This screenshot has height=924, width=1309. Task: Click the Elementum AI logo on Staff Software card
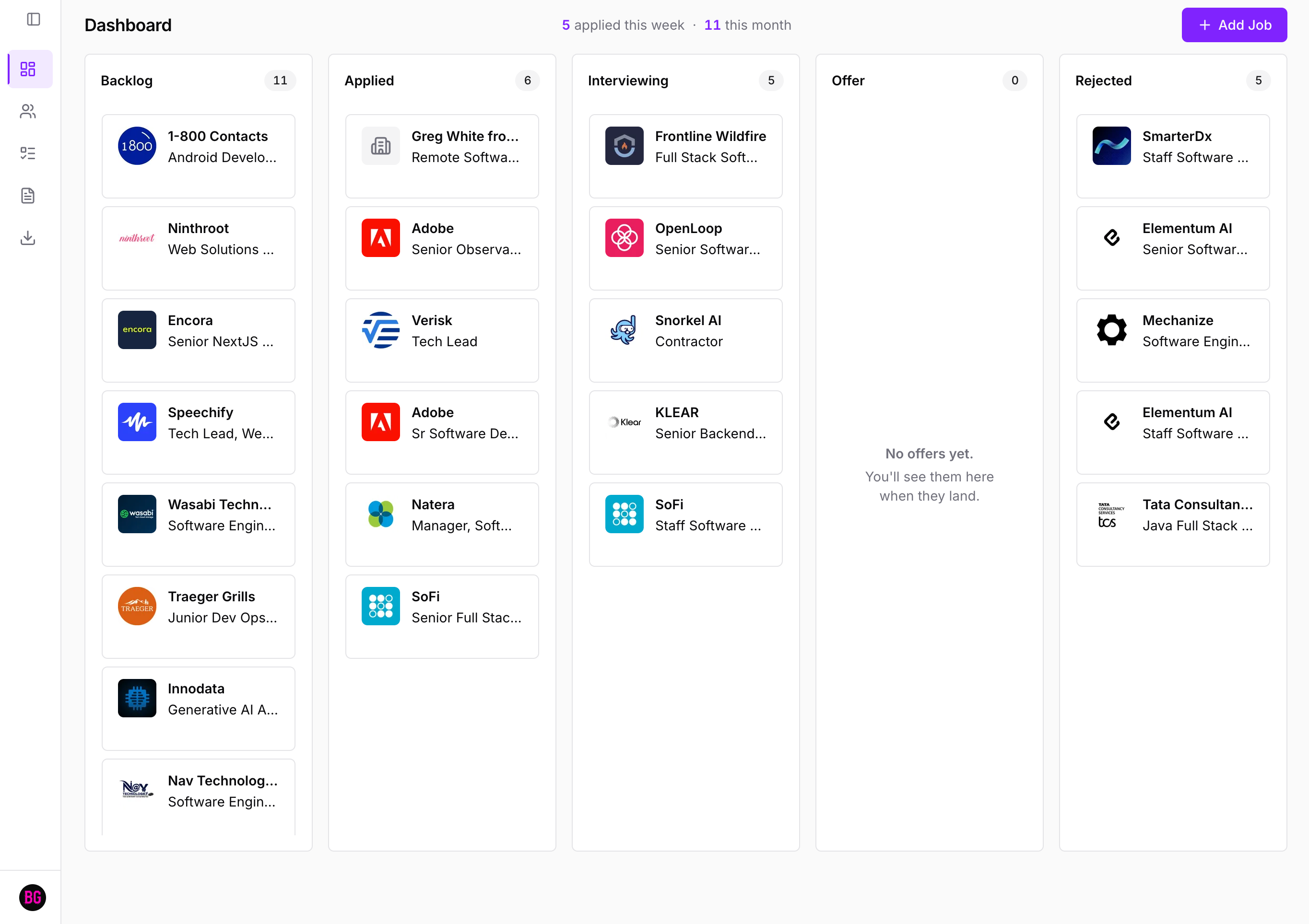(1112, 422)
